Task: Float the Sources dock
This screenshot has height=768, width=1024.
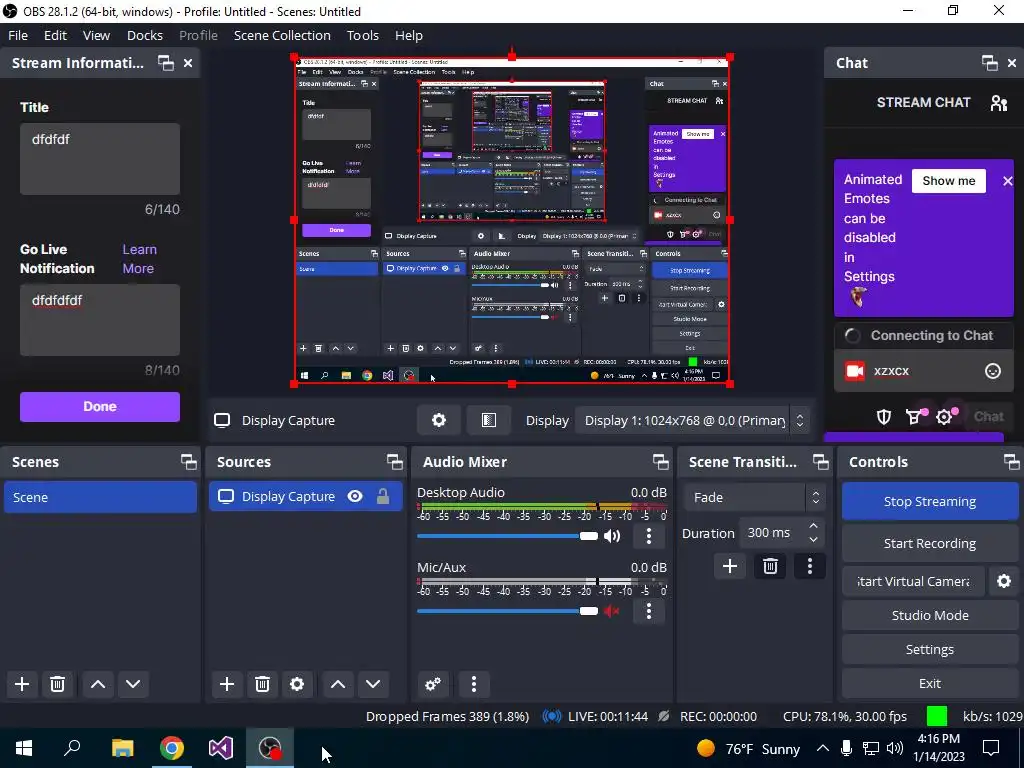Action: [x=394, y=462]
